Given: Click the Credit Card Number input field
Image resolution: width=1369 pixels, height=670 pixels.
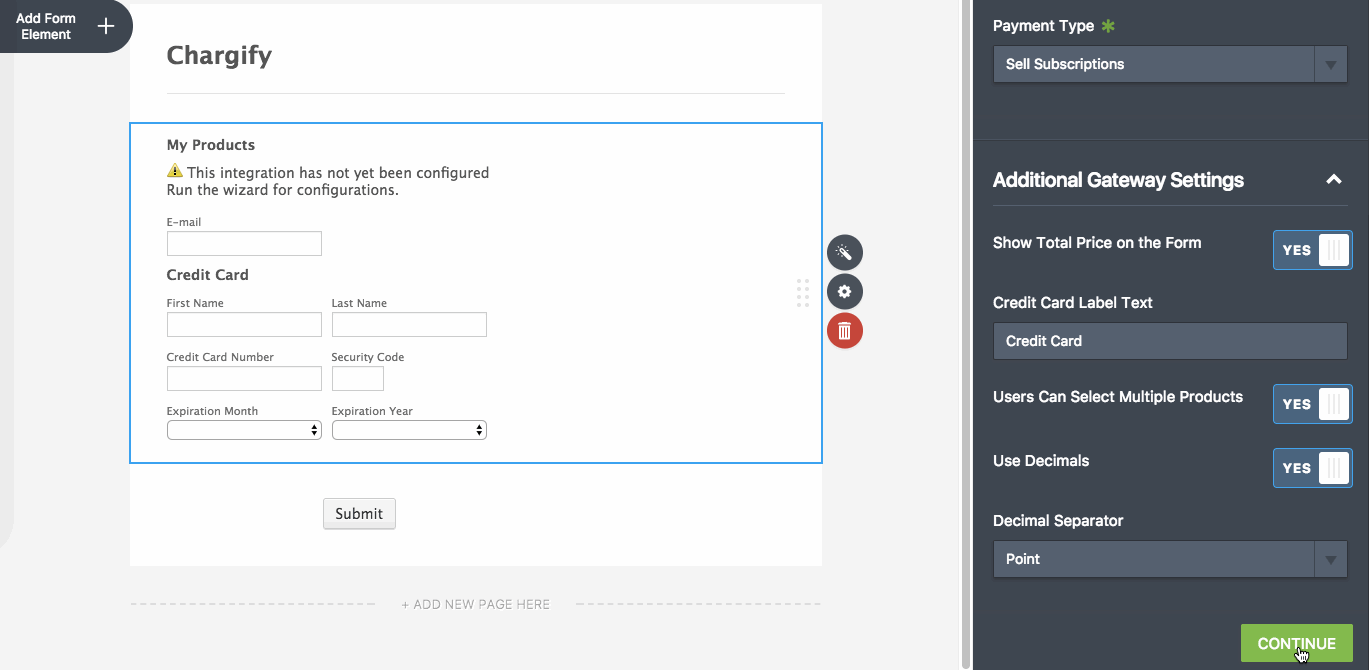Looking at the screenshot, I should point(244,378).
